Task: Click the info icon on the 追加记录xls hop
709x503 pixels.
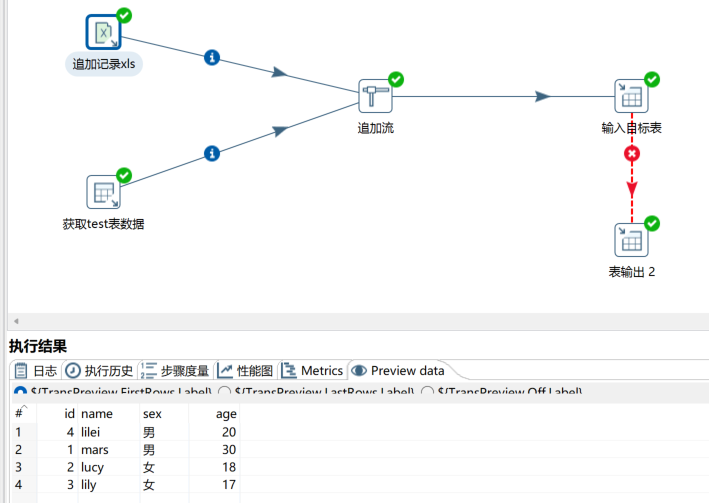Action: [211, 57]
